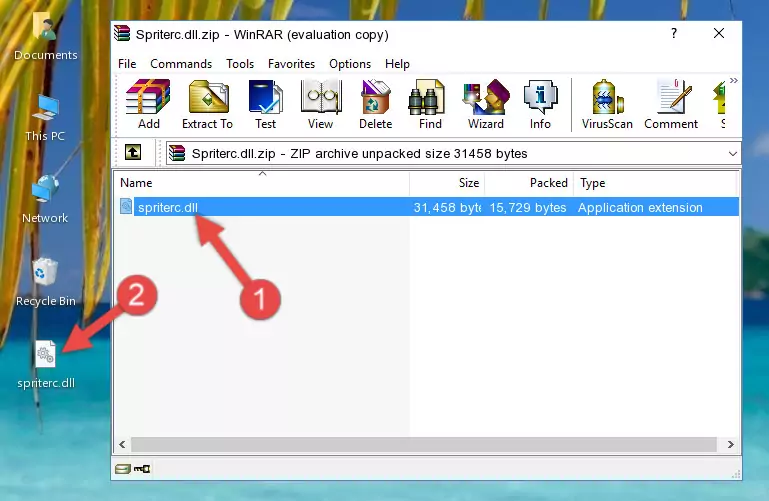Click the WinRAR title bar icon
The width and height of the screenshot is (769, 501).
[122, 33]
